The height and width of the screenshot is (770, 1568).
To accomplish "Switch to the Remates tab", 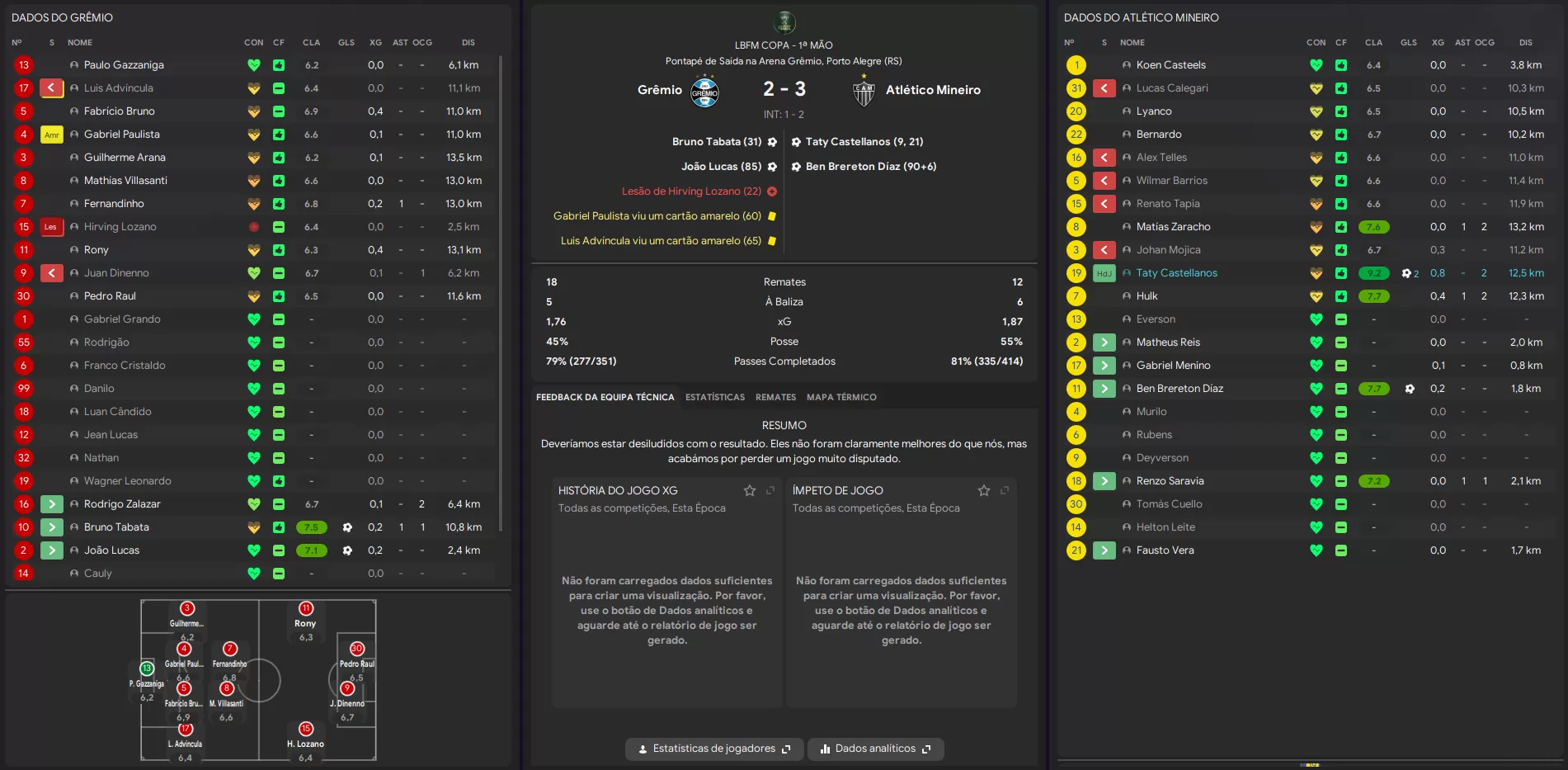I will click(x=776, y=398).
